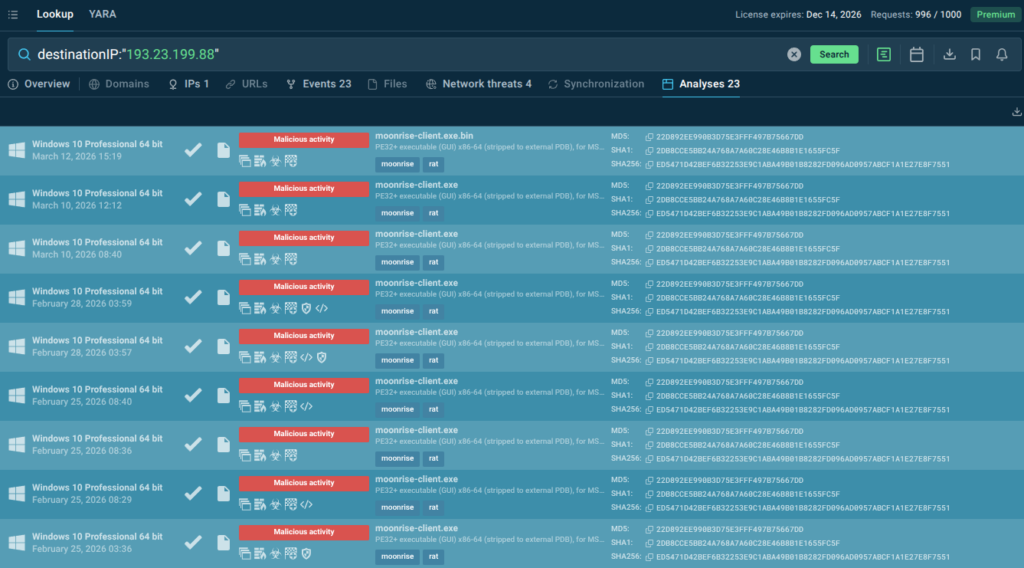Copy the MD5 hash of March 12 analysis
1024x568 pixels.
(x=649, y=137)
